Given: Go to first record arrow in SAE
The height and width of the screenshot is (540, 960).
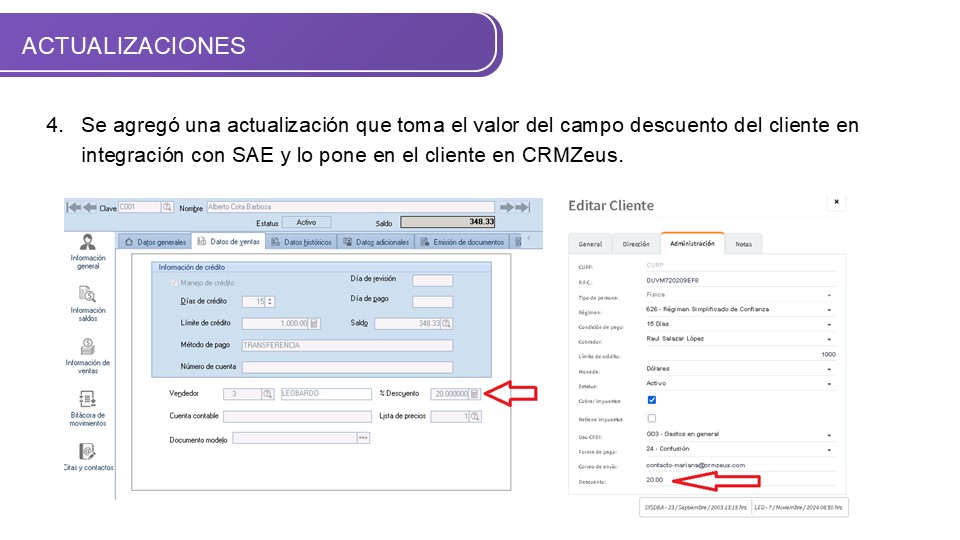Looking at the screenshot, I should coord(73,208).
